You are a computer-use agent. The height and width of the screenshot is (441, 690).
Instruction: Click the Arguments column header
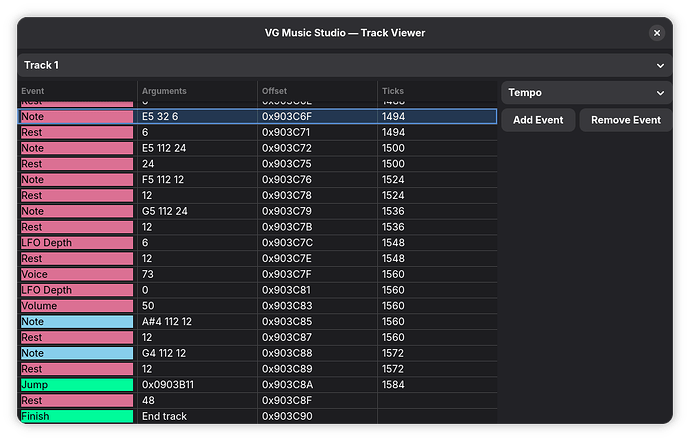tap(197, 91)
